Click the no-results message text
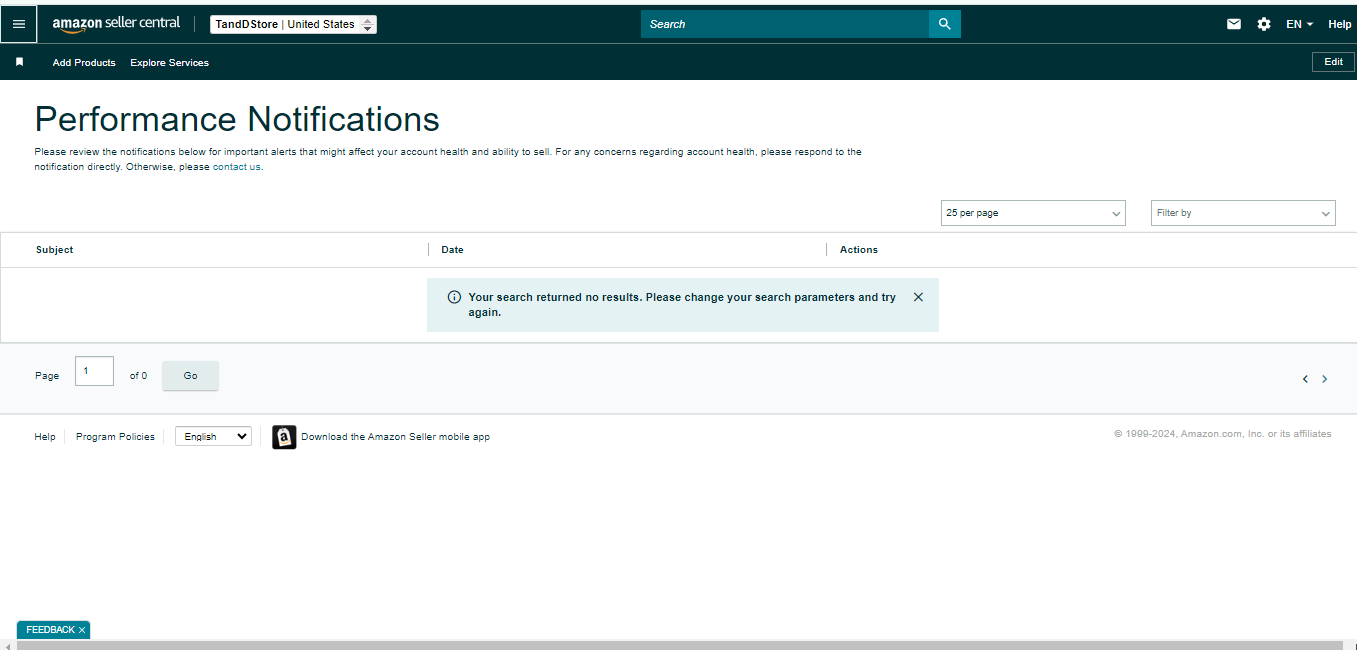Screen dimensions: 1357x650 pyautogui.click(x=682, y=305)
